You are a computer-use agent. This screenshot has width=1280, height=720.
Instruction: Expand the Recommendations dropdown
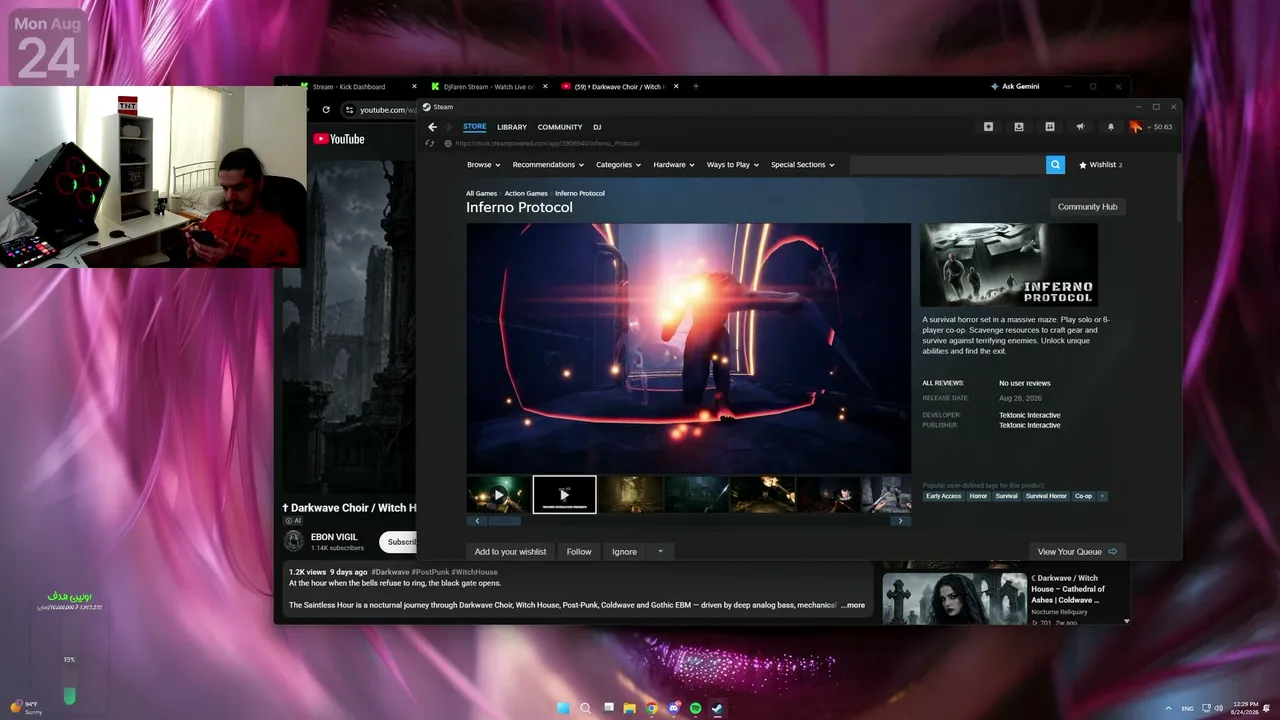[x=548, y=165]
